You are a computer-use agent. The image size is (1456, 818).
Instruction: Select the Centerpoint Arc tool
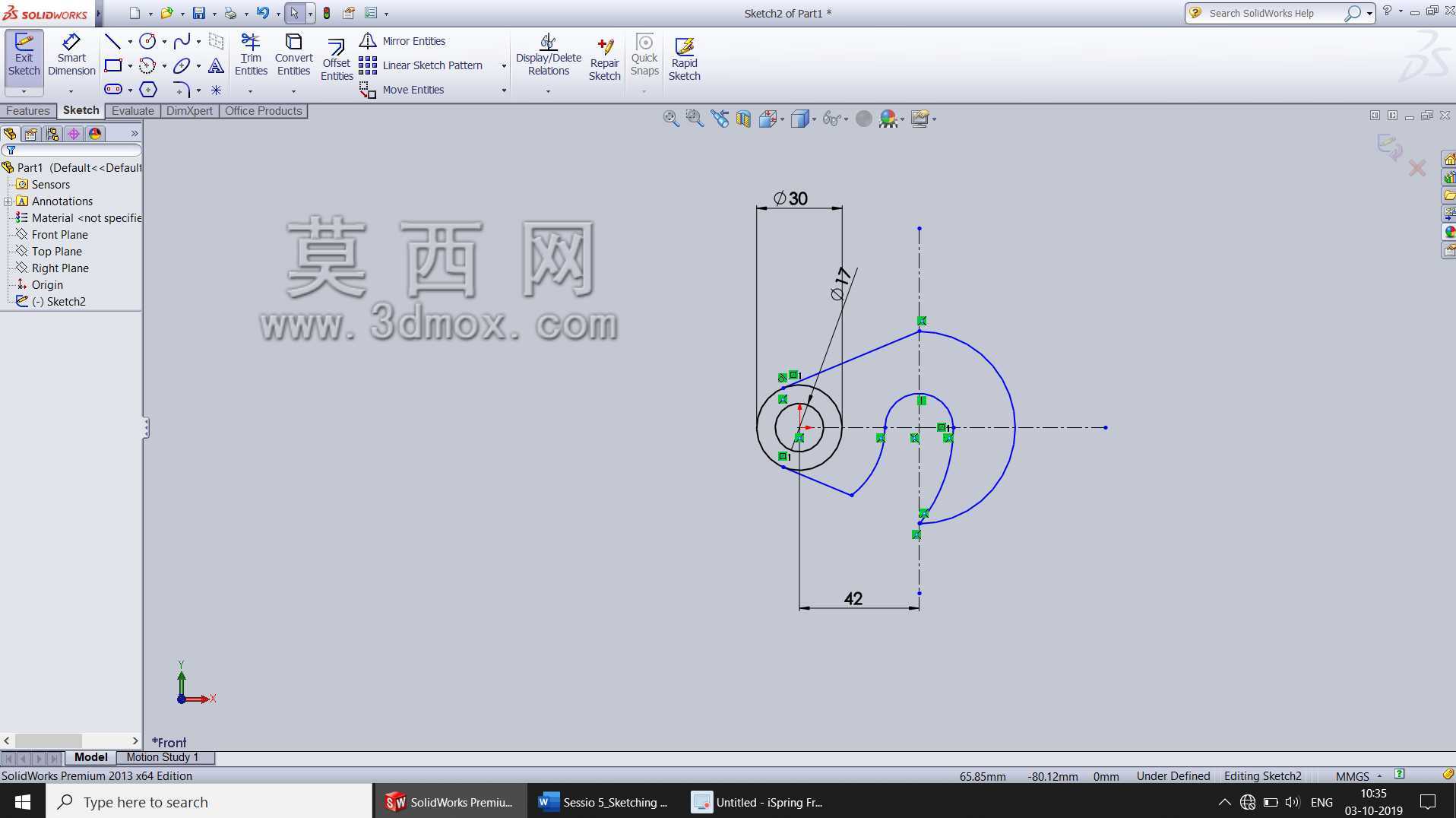click(x=147, y=66)
